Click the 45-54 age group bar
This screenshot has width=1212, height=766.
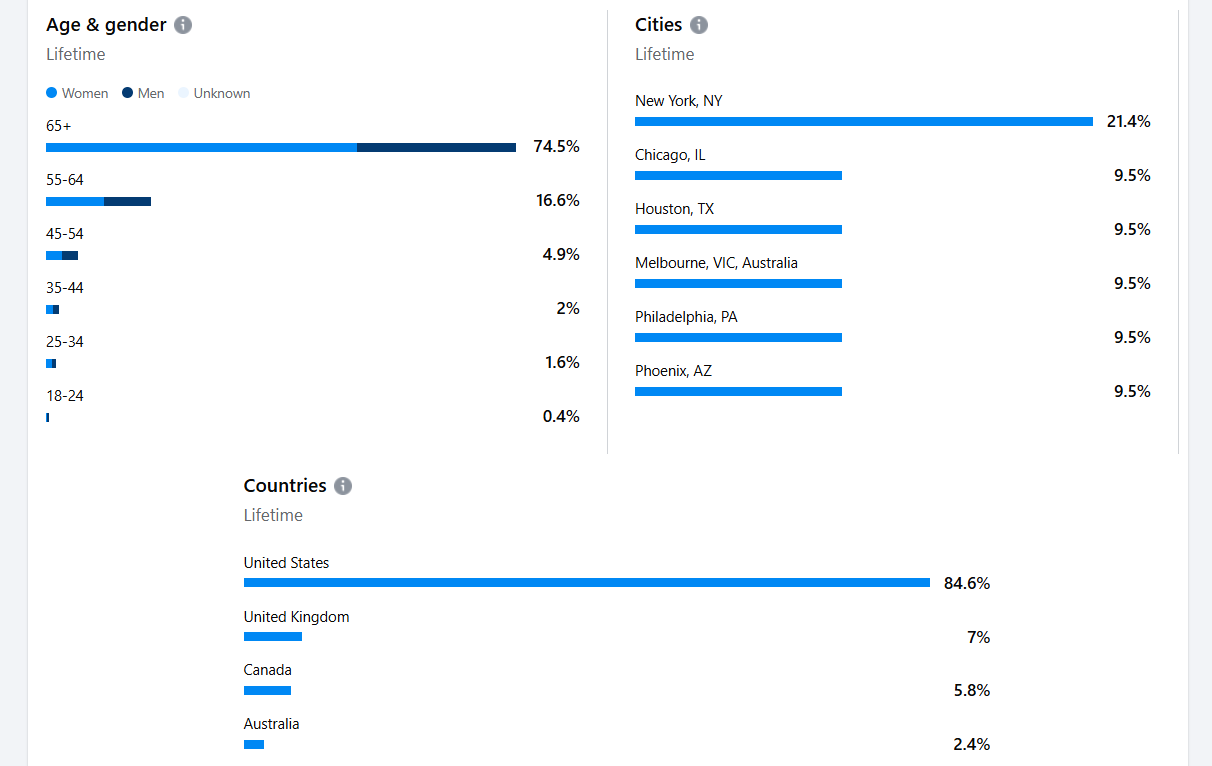pos(62,256)
